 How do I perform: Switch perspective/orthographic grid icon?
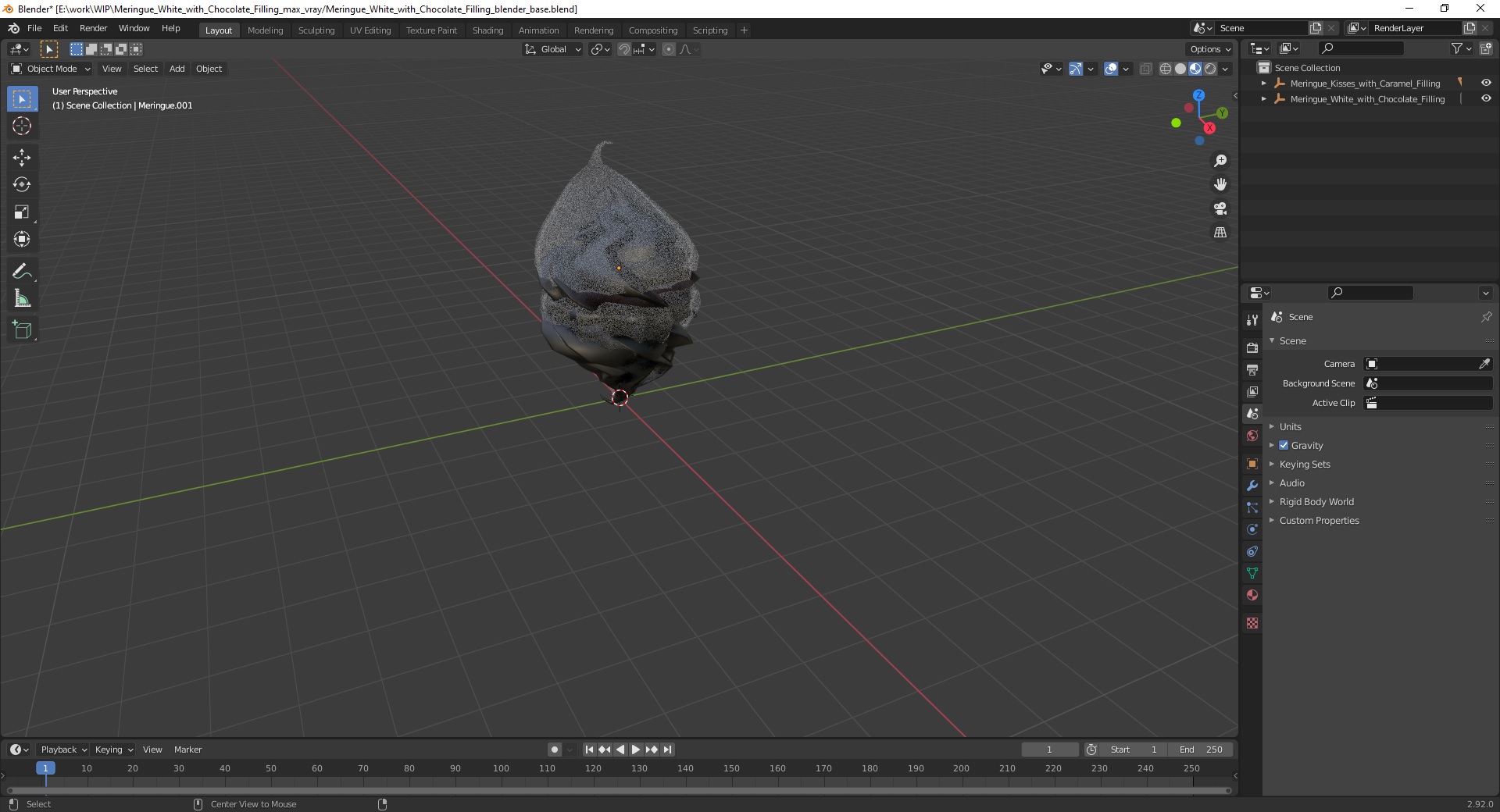tap(1220, 233)
